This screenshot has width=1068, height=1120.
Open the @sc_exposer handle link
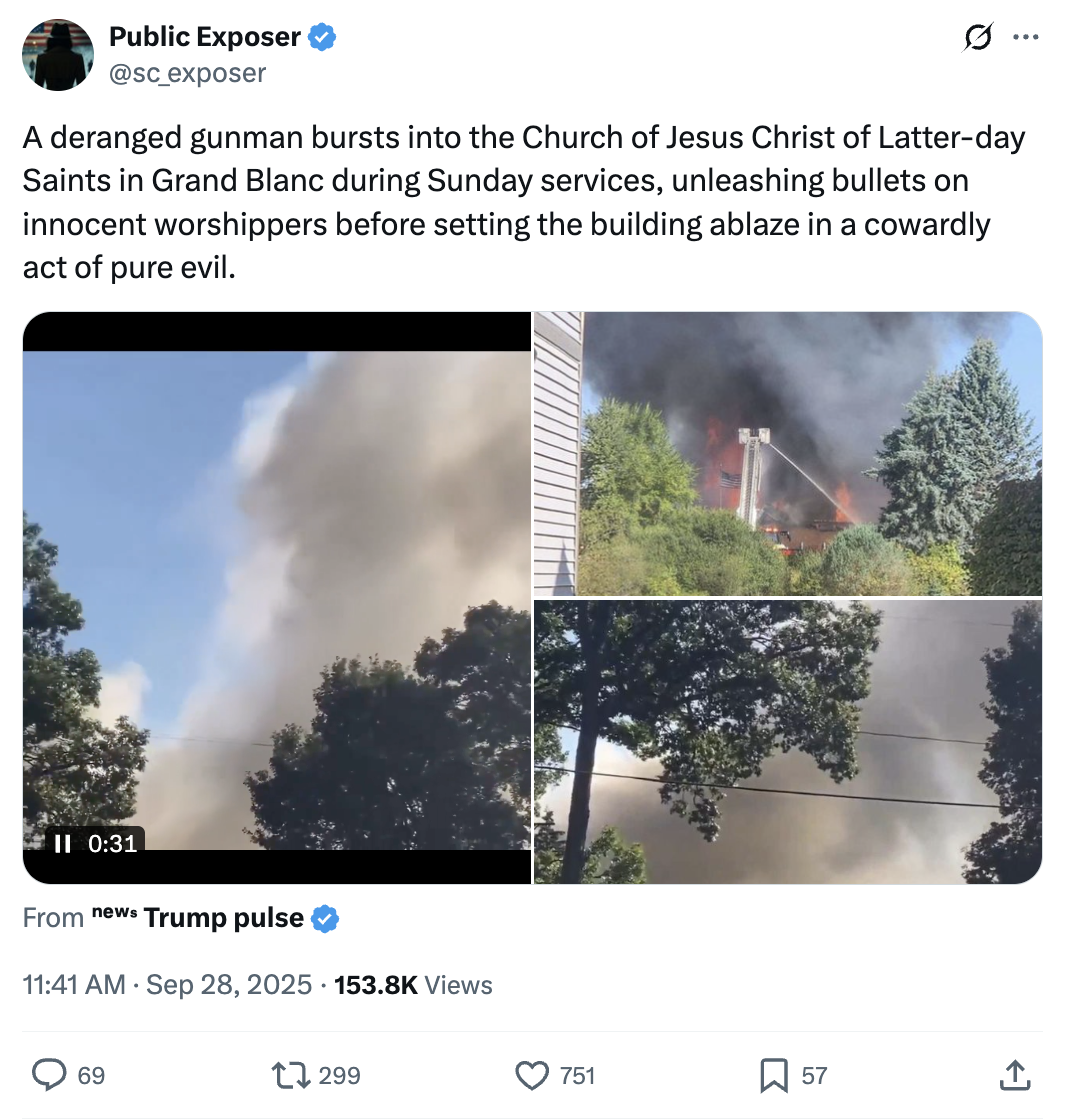coord(187,73)
